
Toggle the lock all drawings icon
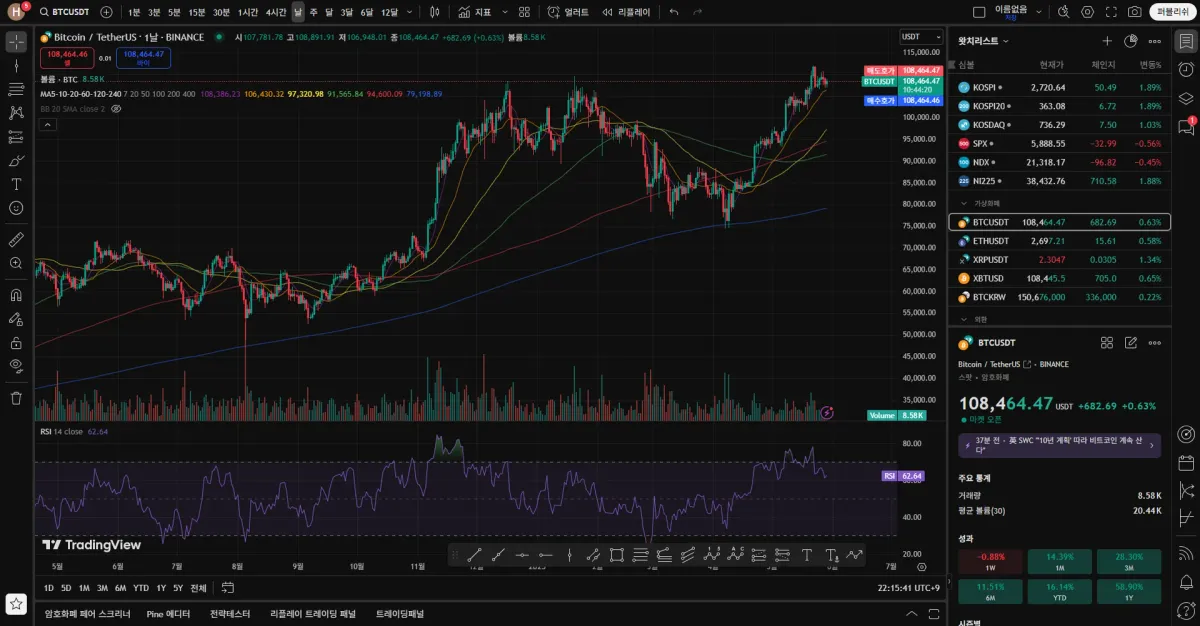point(16,342)
